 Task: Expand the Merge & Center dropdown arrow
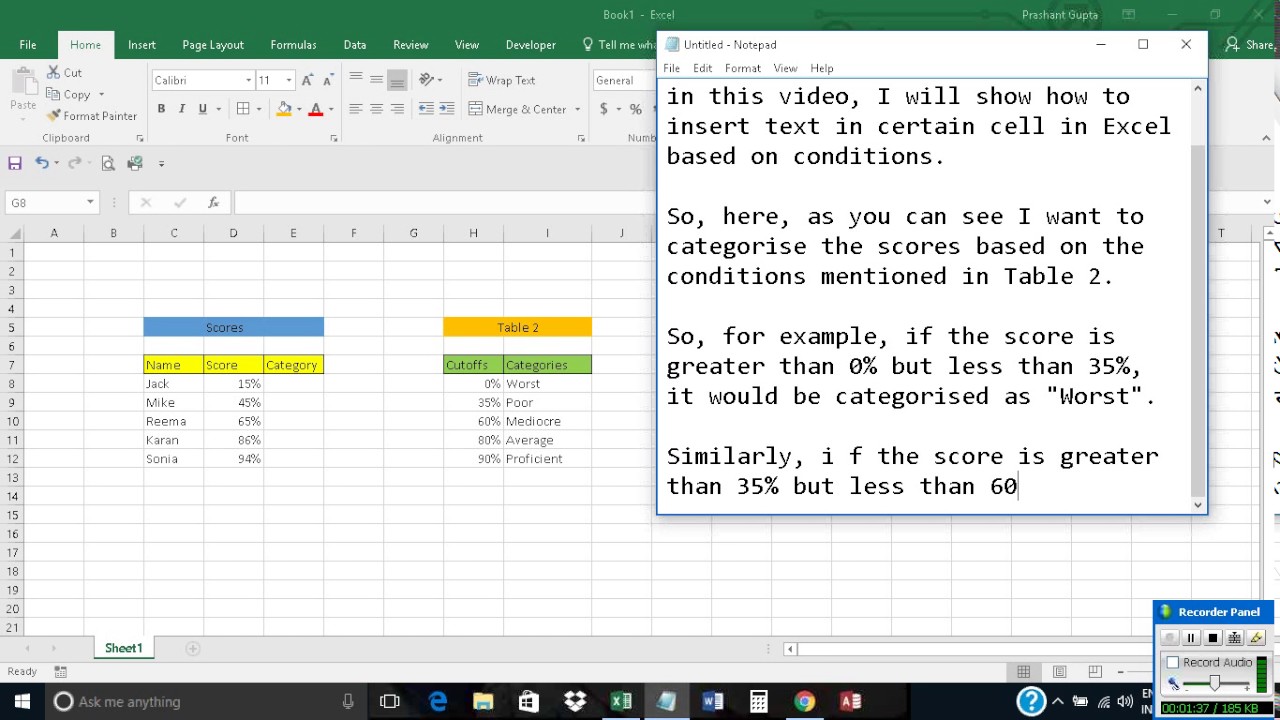tap(578, 109)
